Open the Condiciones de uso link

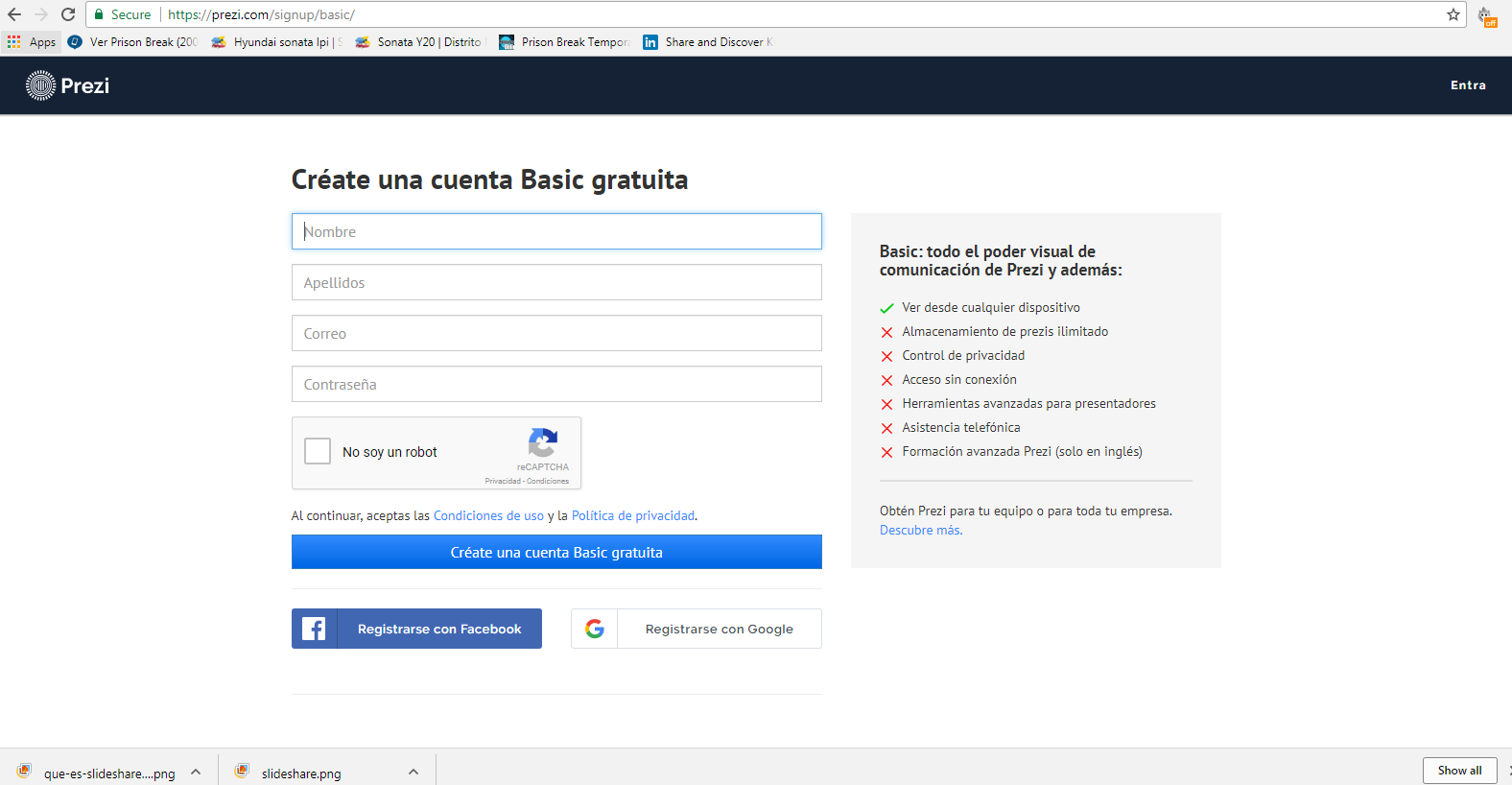tap(488, 515)
